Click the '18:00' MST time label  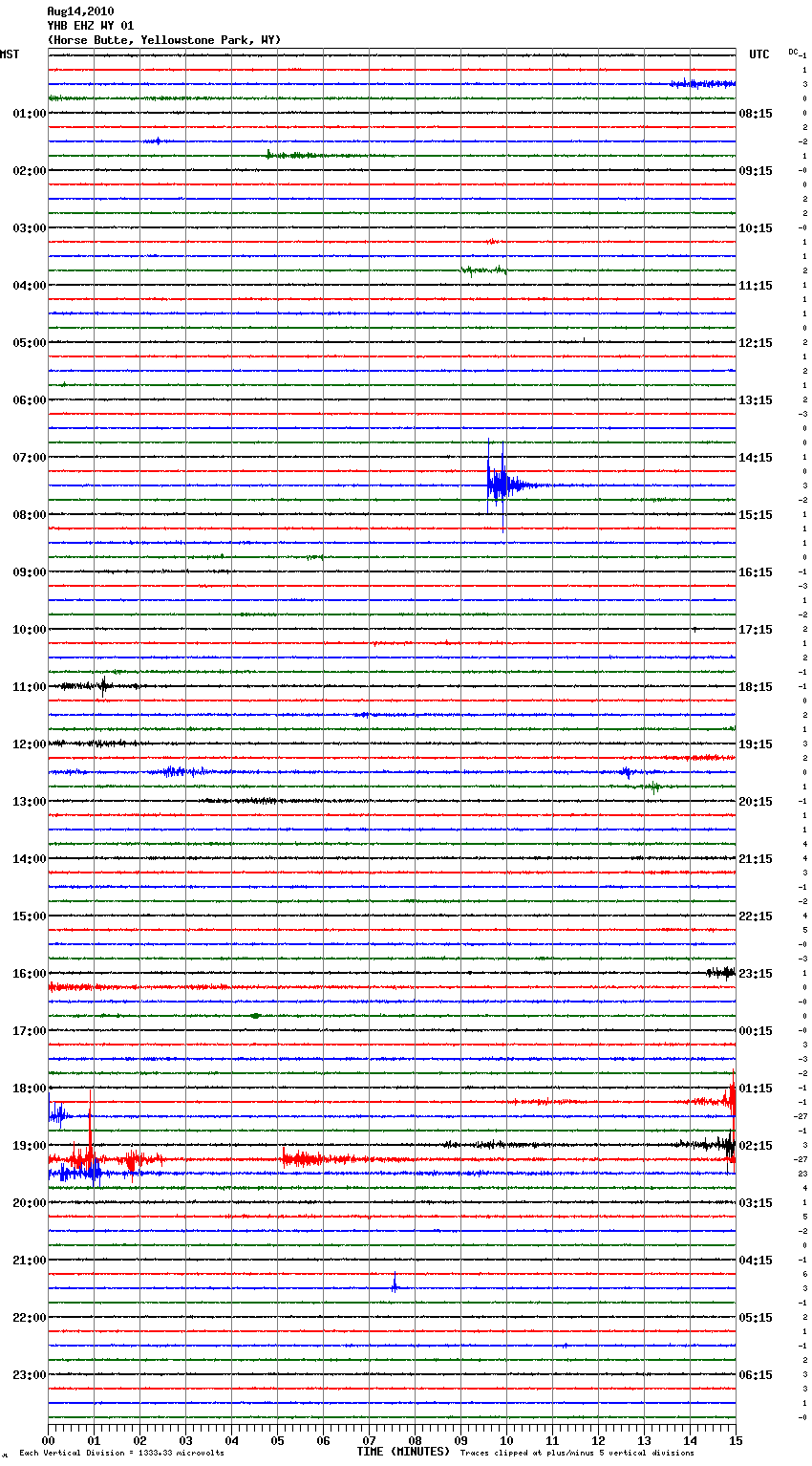pos(30,1089)
